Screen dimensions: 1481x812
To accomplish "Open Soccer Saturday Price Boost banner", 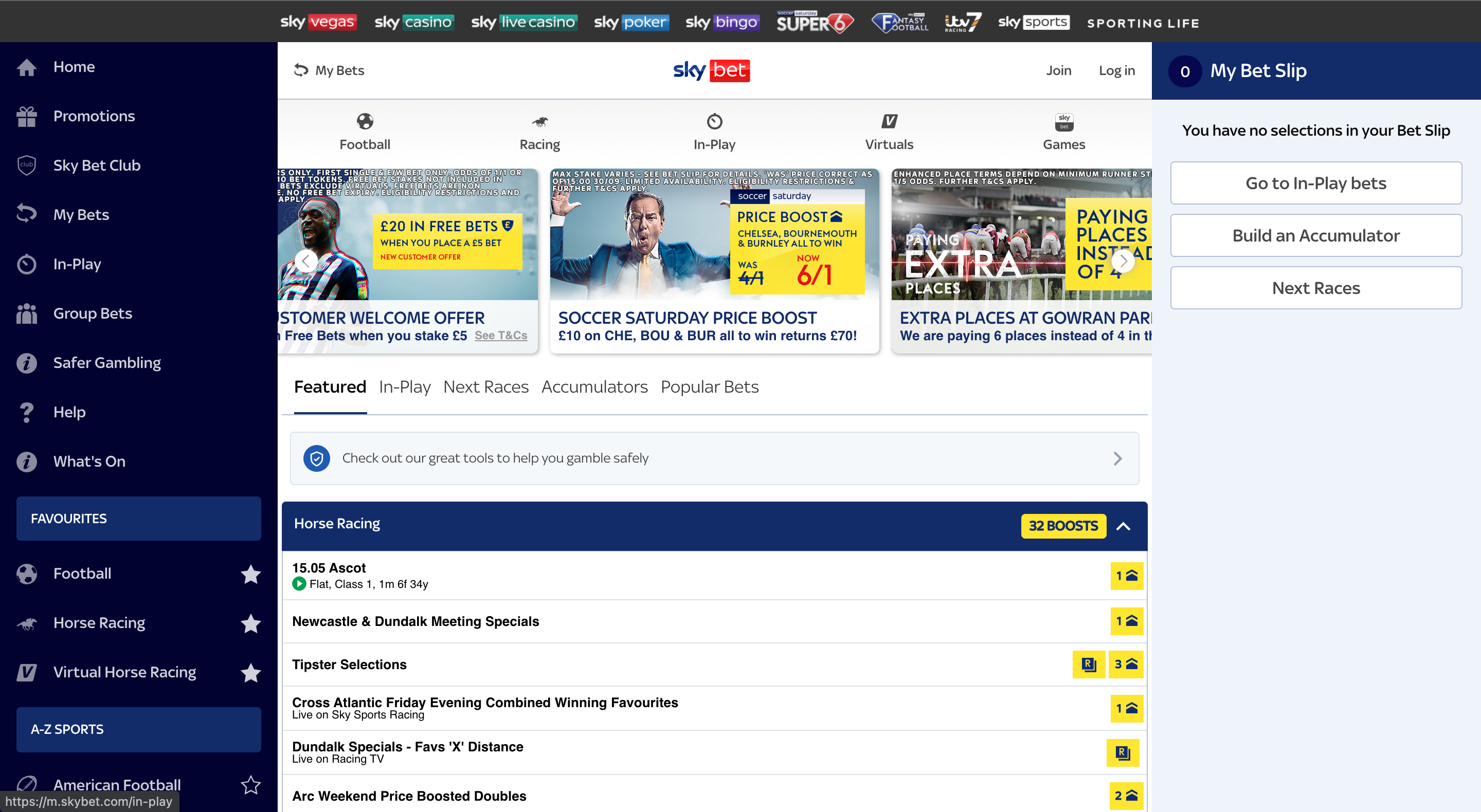I will 714,262.
